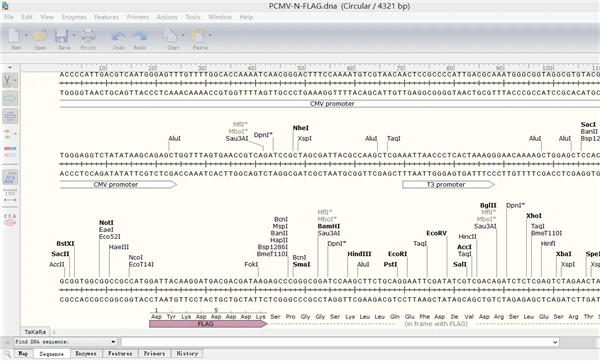Viewport: 600px width, 361px height.
Task: Open the Enzymes menu
Action: [74, 17]
